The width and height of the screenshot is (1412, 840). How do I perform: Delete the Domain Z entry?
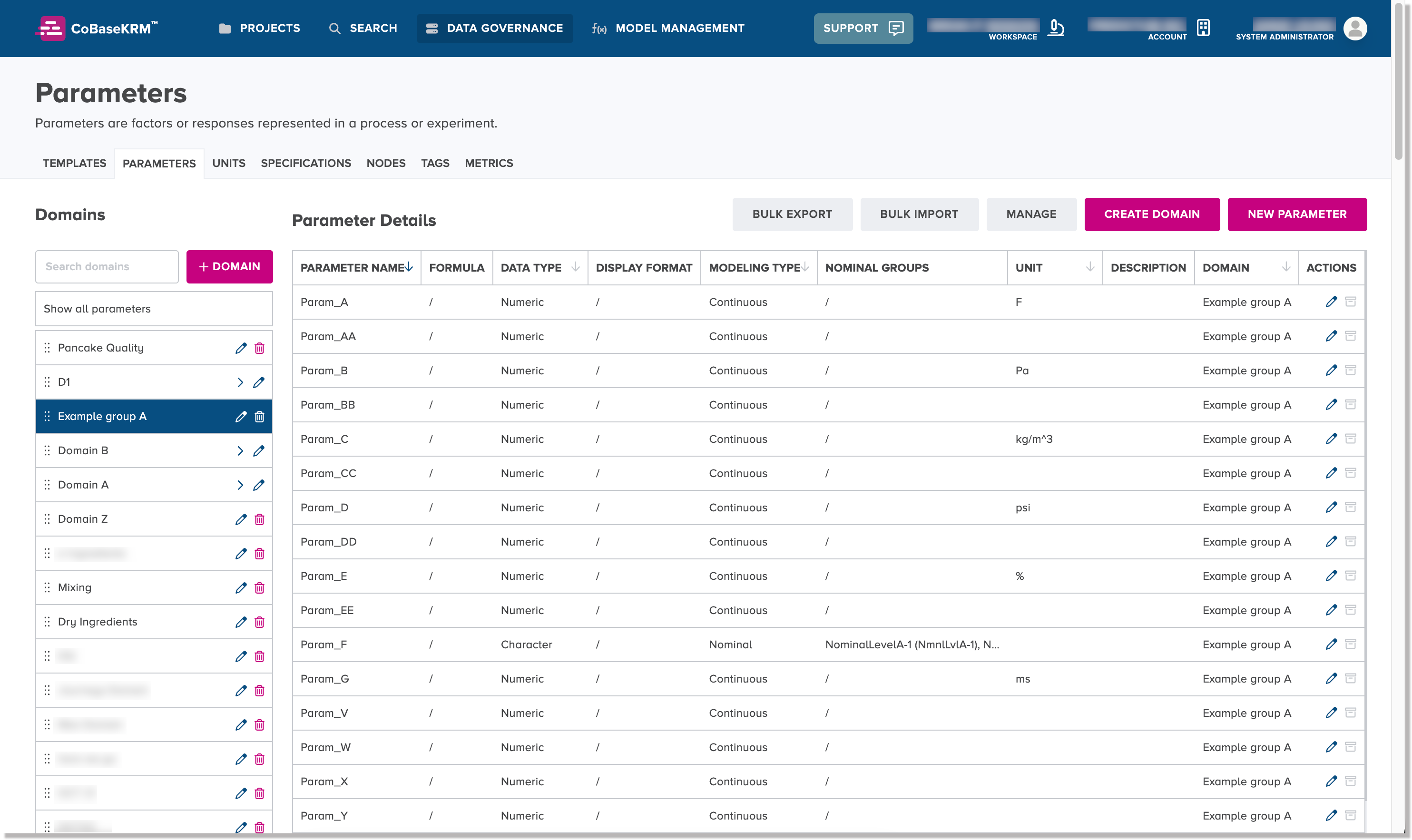click(259, 519)
